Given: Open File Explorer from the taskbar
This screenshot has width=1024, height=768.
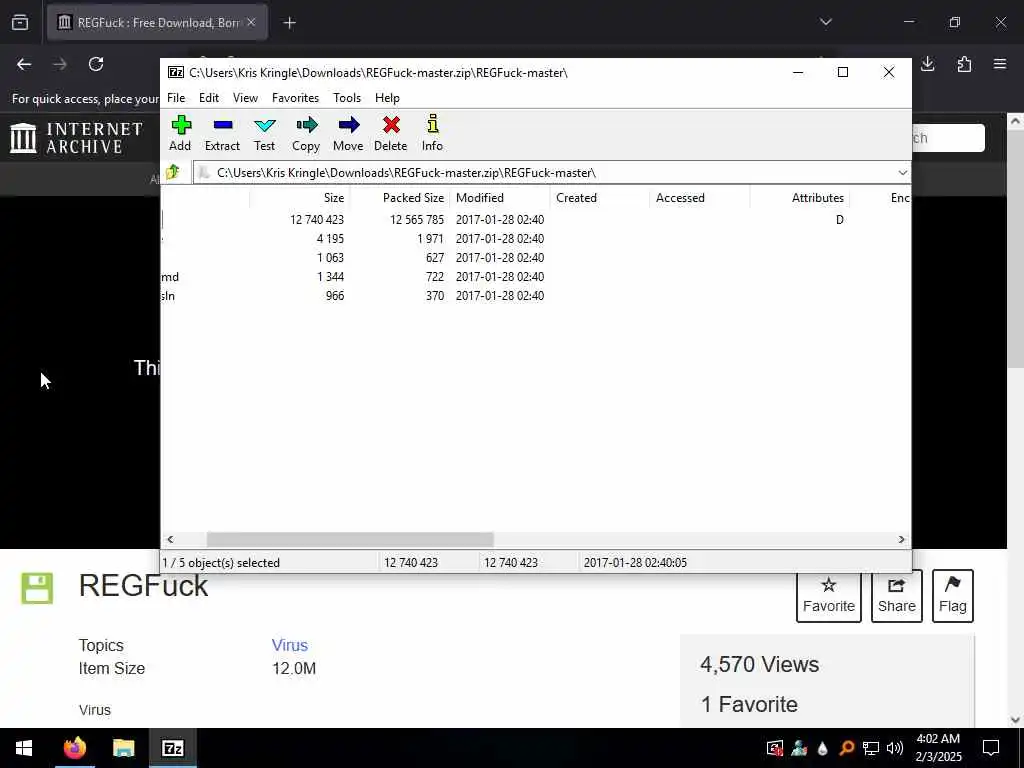Looking at the screenshot, I should 123,748.
